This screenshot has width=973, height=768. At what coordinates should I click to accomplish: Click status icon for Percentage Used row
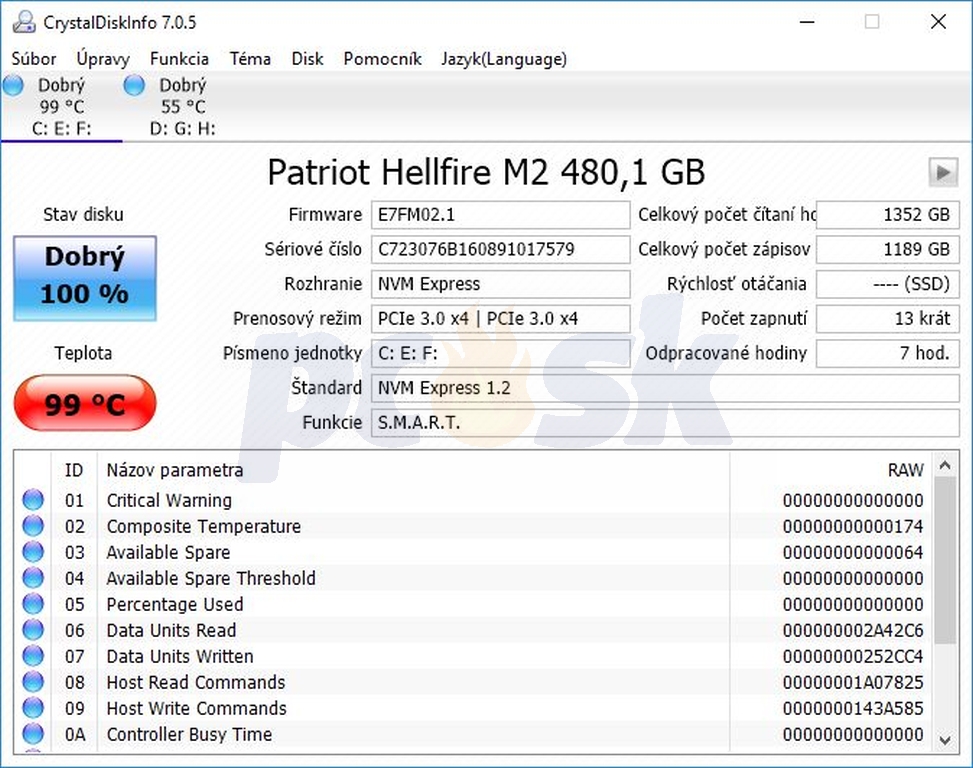(33, 604)
